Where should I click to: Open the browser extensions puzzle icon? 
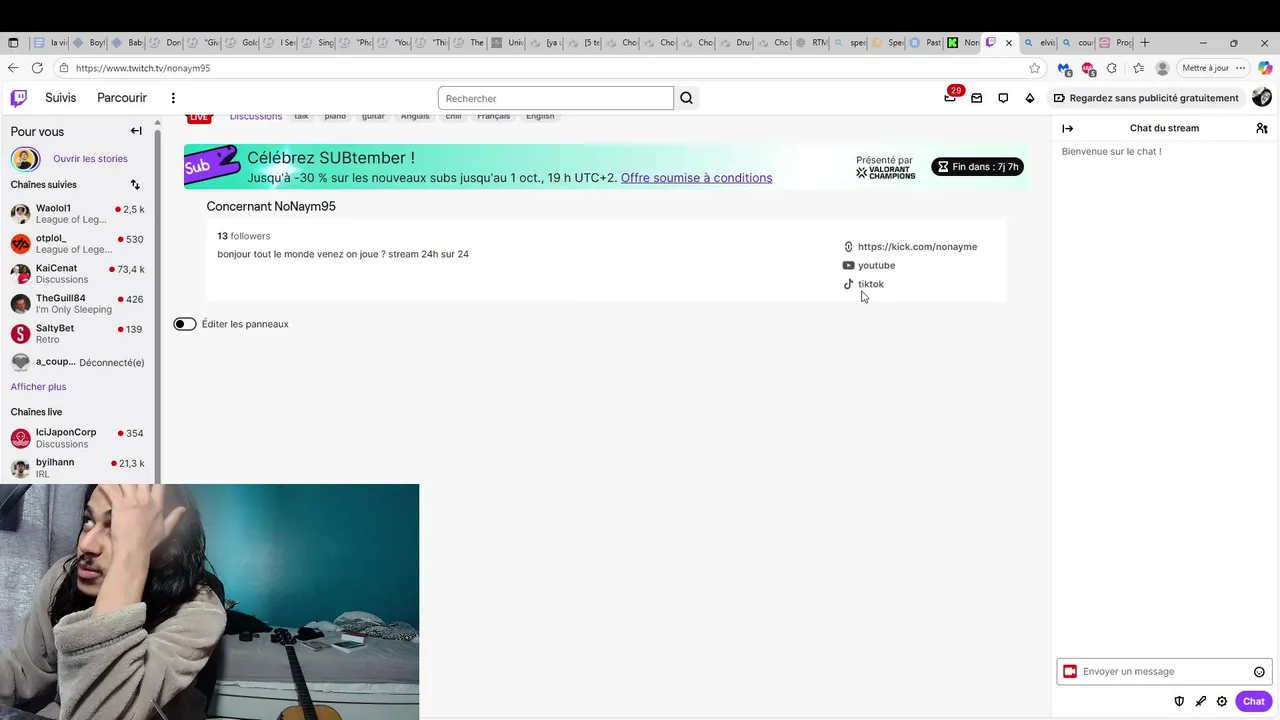tap(1112, 68)
